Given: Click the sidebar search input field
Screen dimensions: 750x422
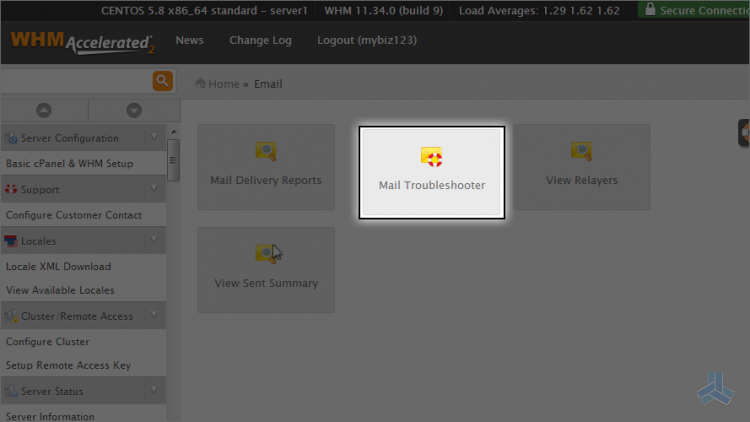Looking at the screenshot, I should (77, 81).
